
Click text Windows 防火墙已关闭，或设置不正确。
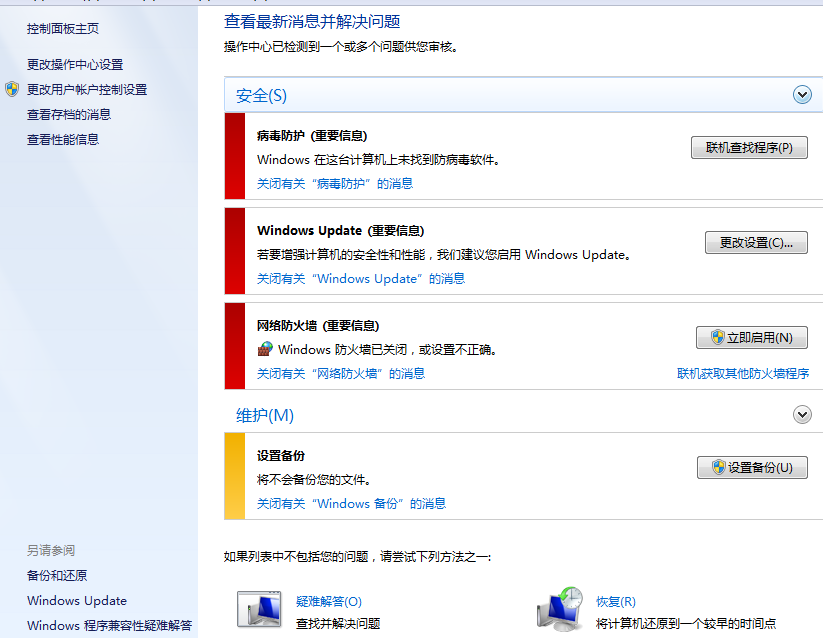pos(387,349)
